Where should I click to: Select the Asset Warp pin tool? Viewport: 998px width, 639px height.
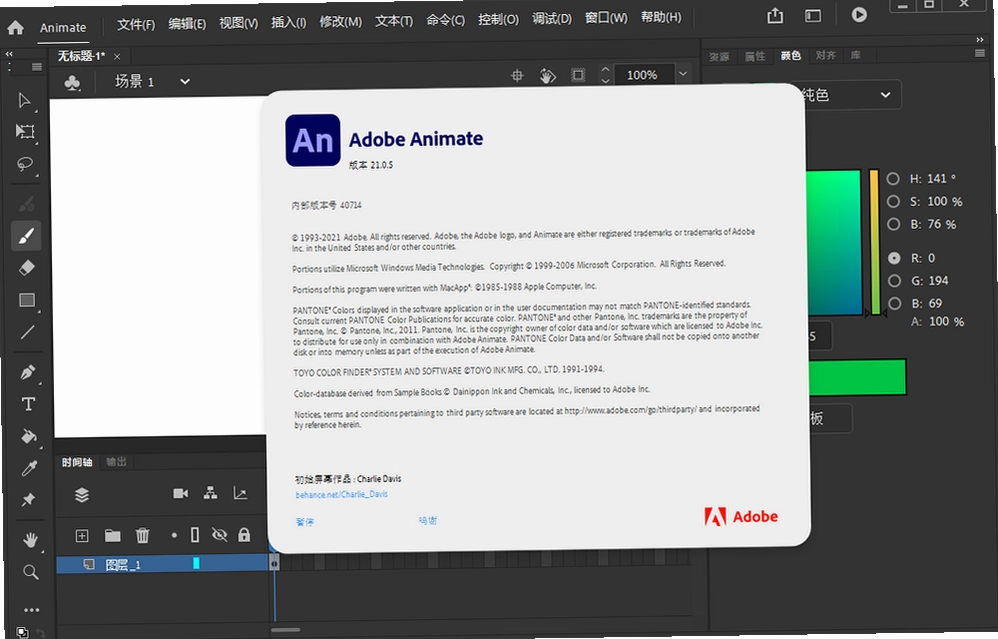29,500
